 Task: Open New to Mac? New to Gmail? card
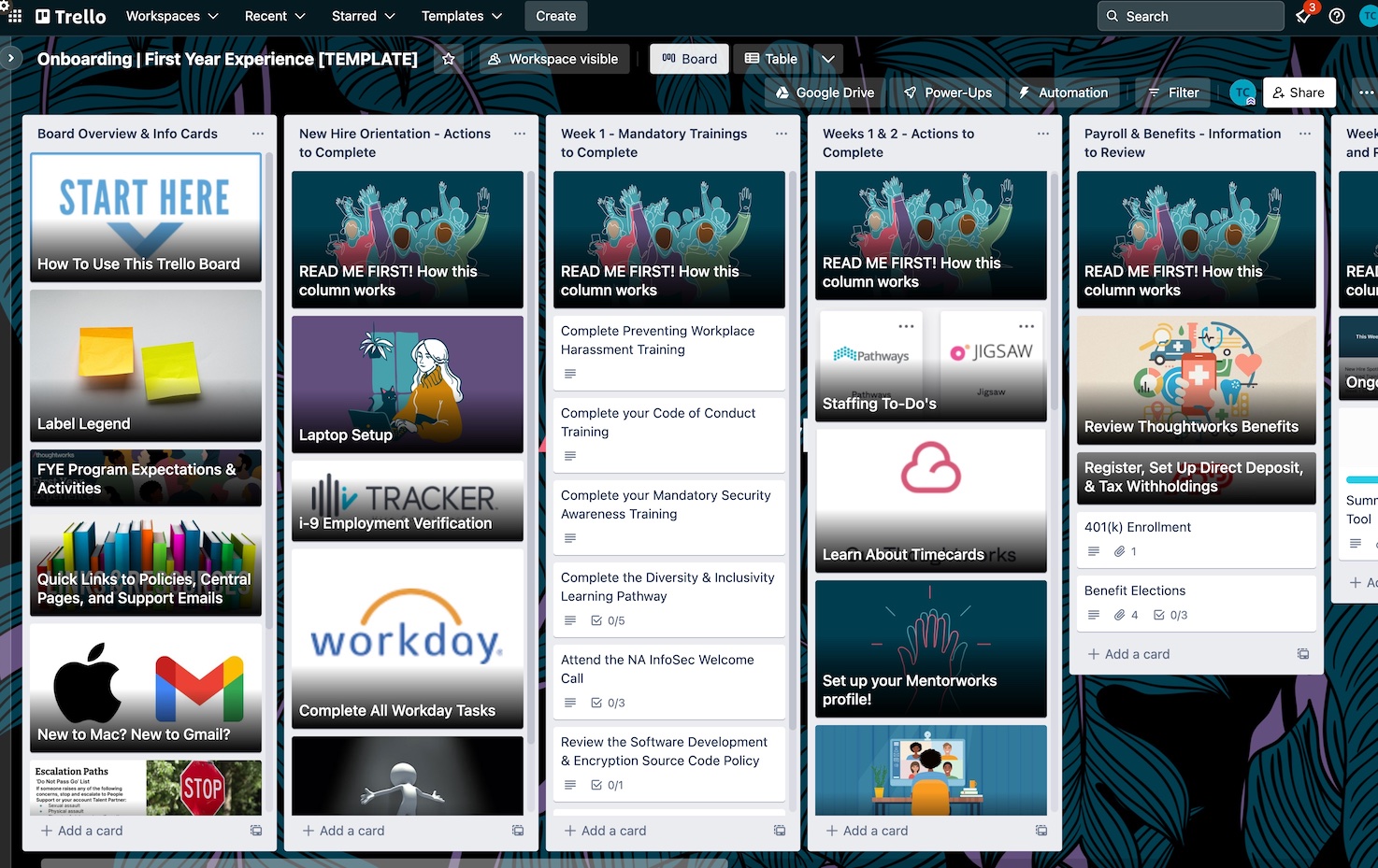(x=146, y=688)
